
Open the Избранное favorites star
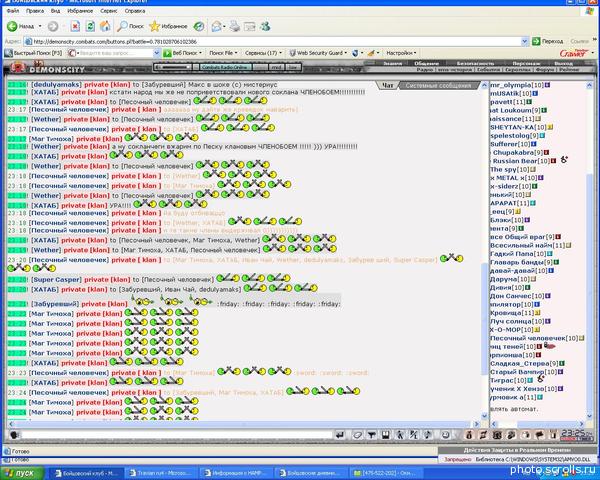[168, 26]
